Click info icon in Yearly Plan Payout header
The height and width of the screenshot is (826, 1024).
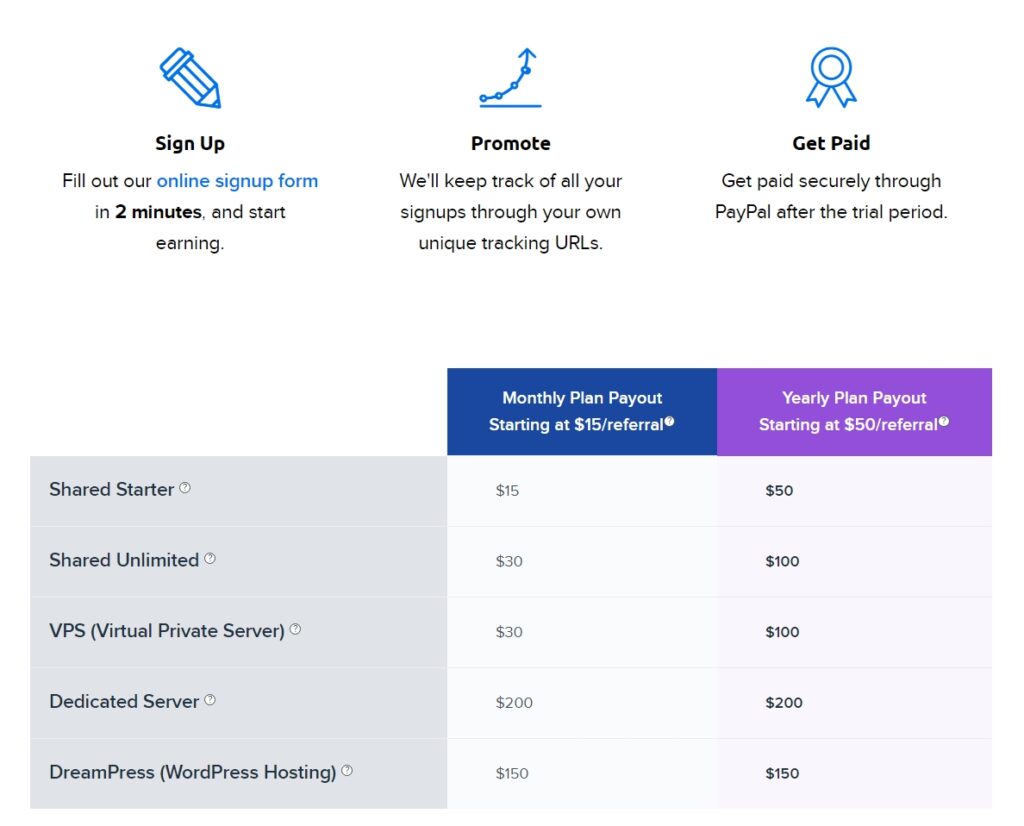coord(944,421)
